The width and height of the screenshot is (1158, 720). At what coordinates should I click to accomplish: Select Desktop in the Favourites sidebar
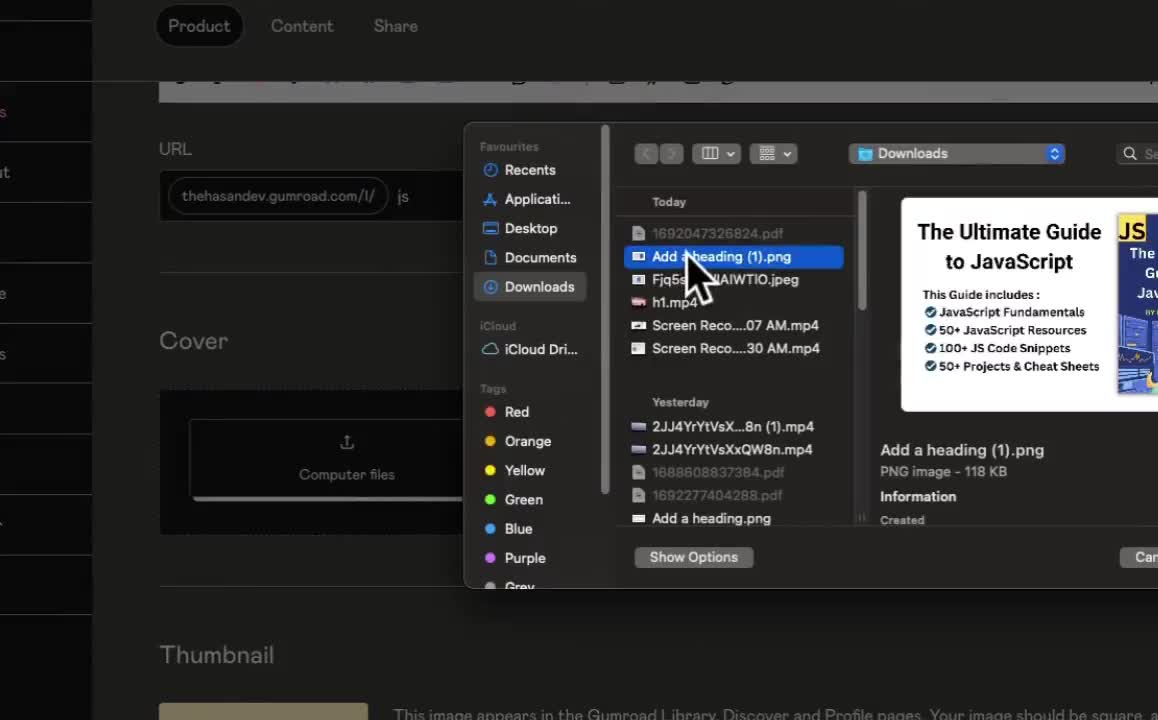(530, 228)
